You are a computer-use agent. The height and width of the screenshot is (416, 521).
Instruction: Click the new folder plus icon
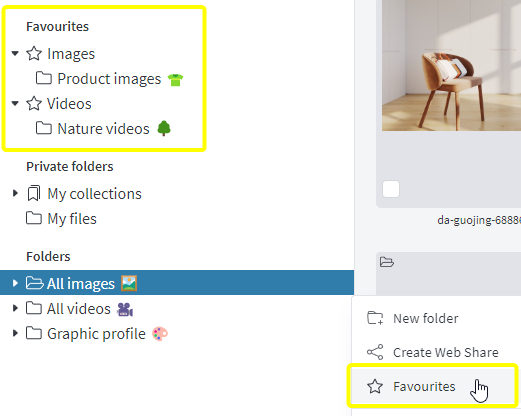[x=375, y=318]
